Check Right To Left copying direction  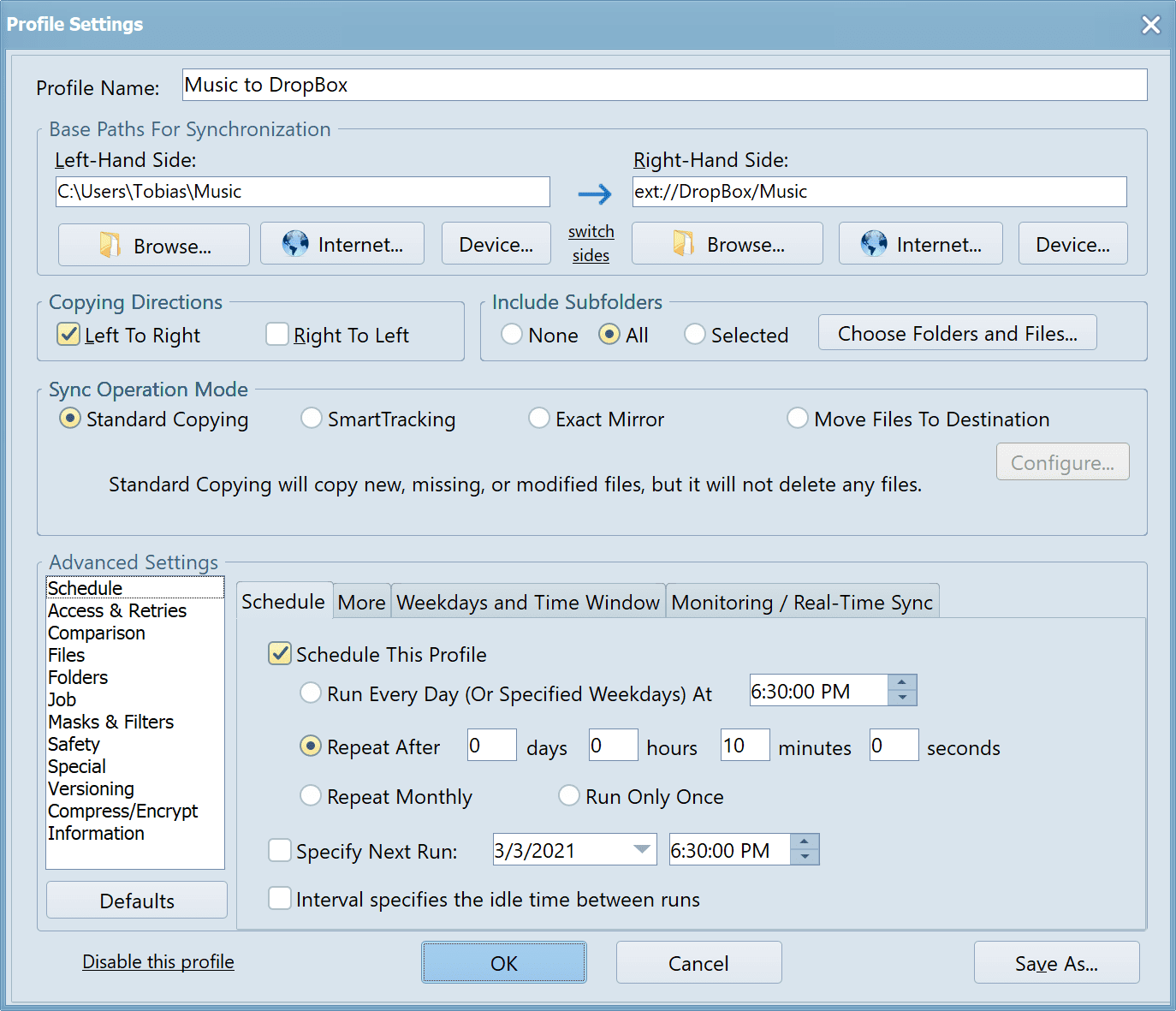[277, 334]
